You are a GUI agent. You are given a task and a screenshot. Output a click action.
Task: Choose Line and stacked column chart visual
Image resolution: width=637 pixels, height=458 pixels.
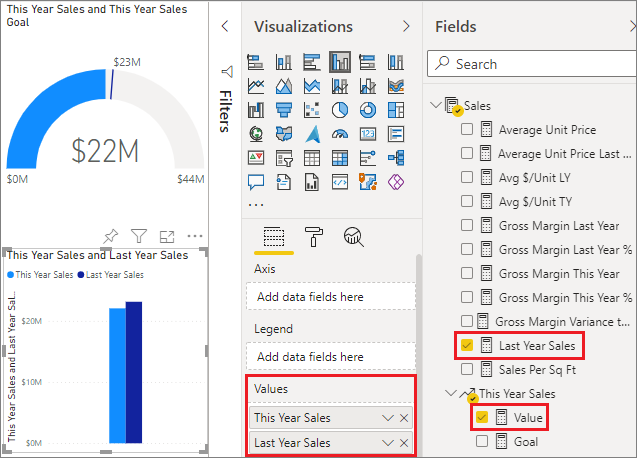tap(340, 86)
